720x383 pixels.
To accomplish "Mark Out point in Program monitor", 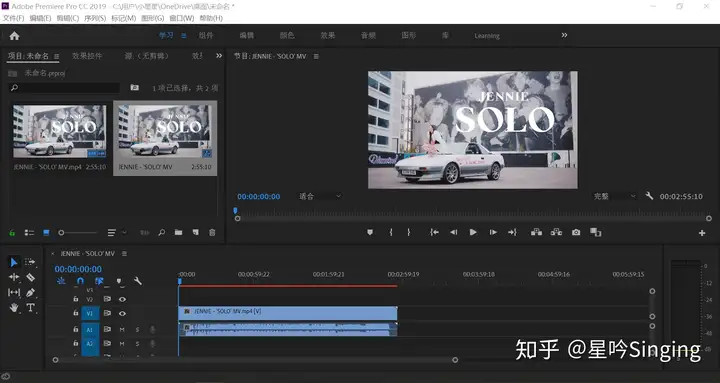I will point(409,232).
